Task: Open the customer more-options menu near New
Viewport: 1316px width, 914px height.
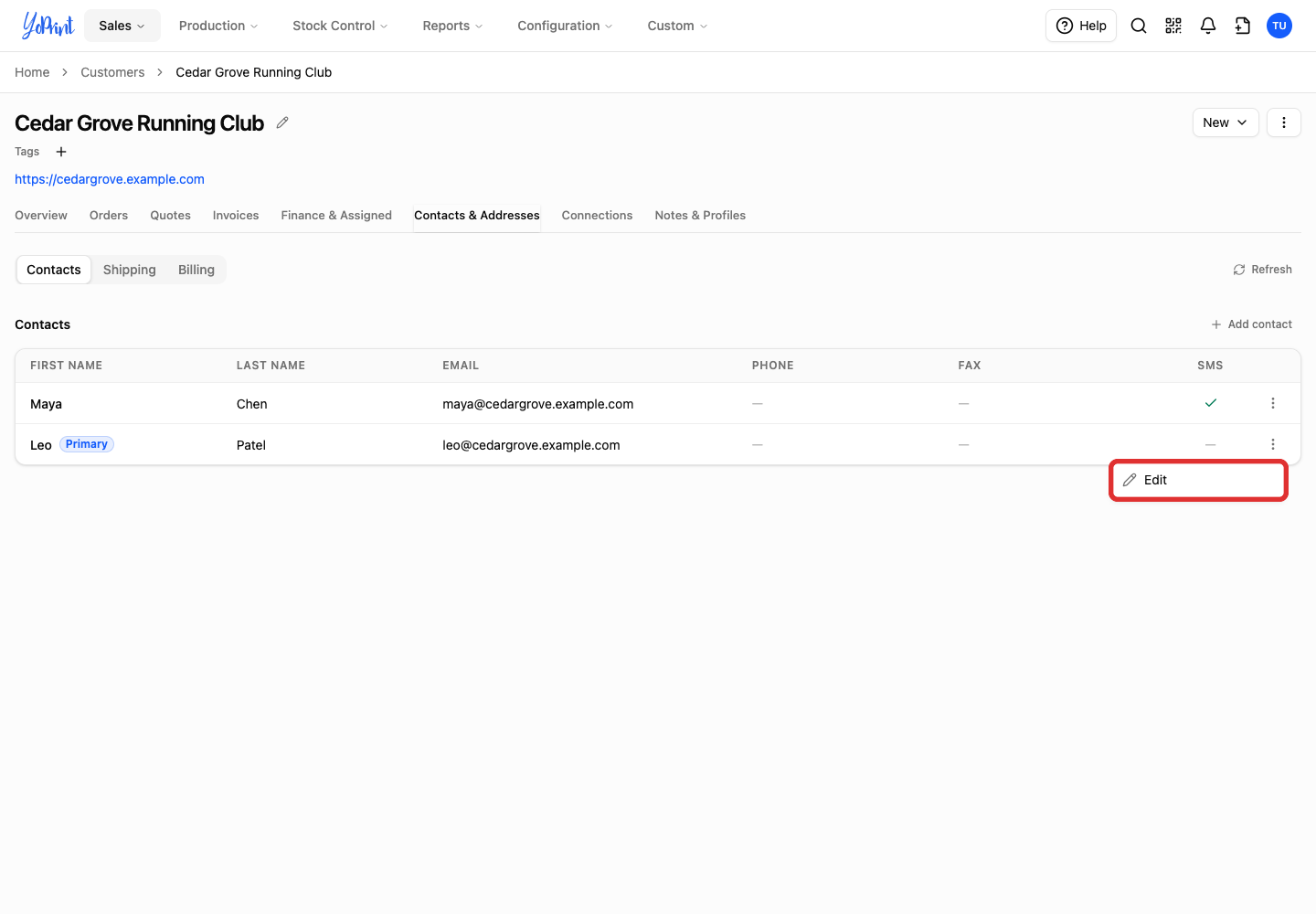Action: 1284,122
